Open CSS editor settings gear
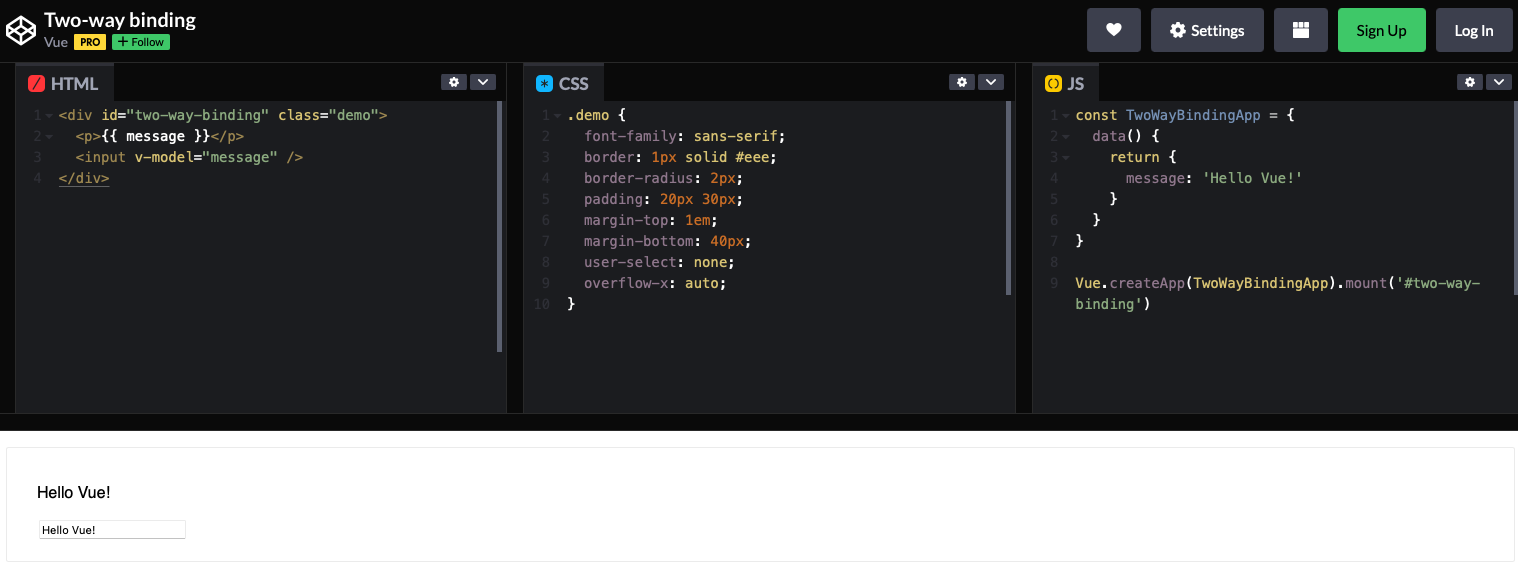 pyautogui.click(x=962, y=82)
